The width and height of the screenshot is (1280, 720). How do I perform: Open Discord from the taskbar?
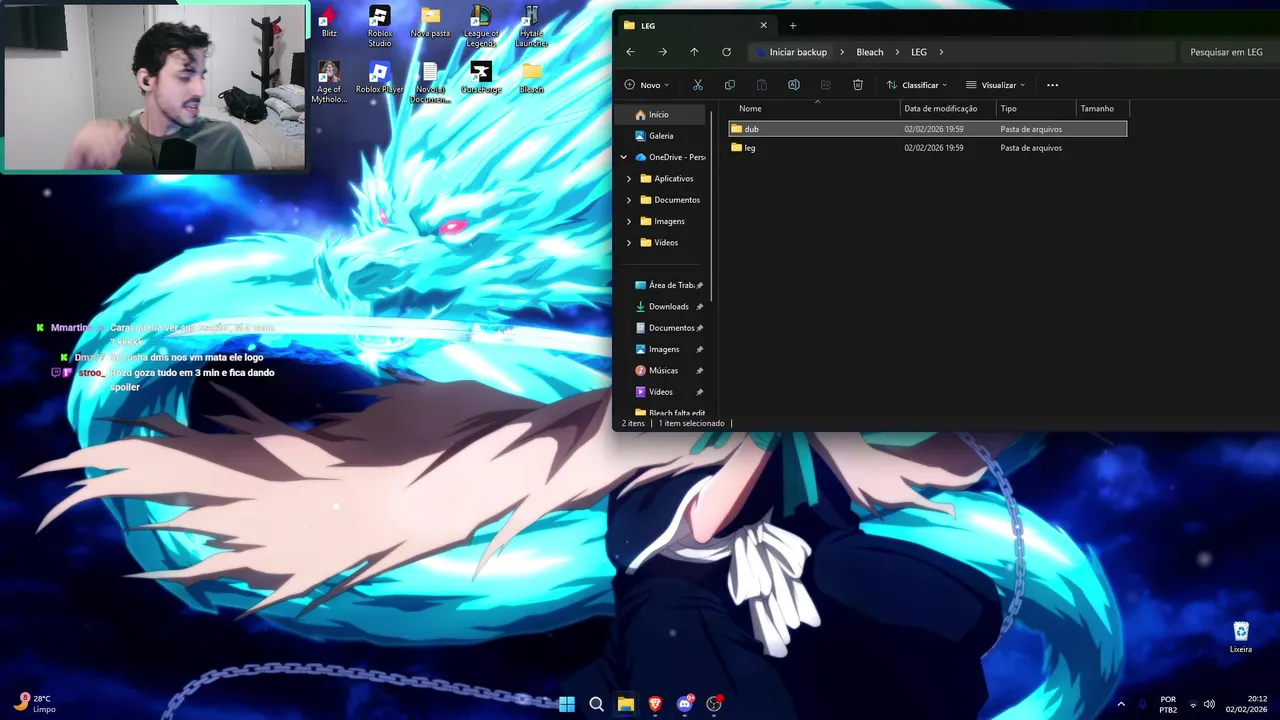tap(685, 704)
